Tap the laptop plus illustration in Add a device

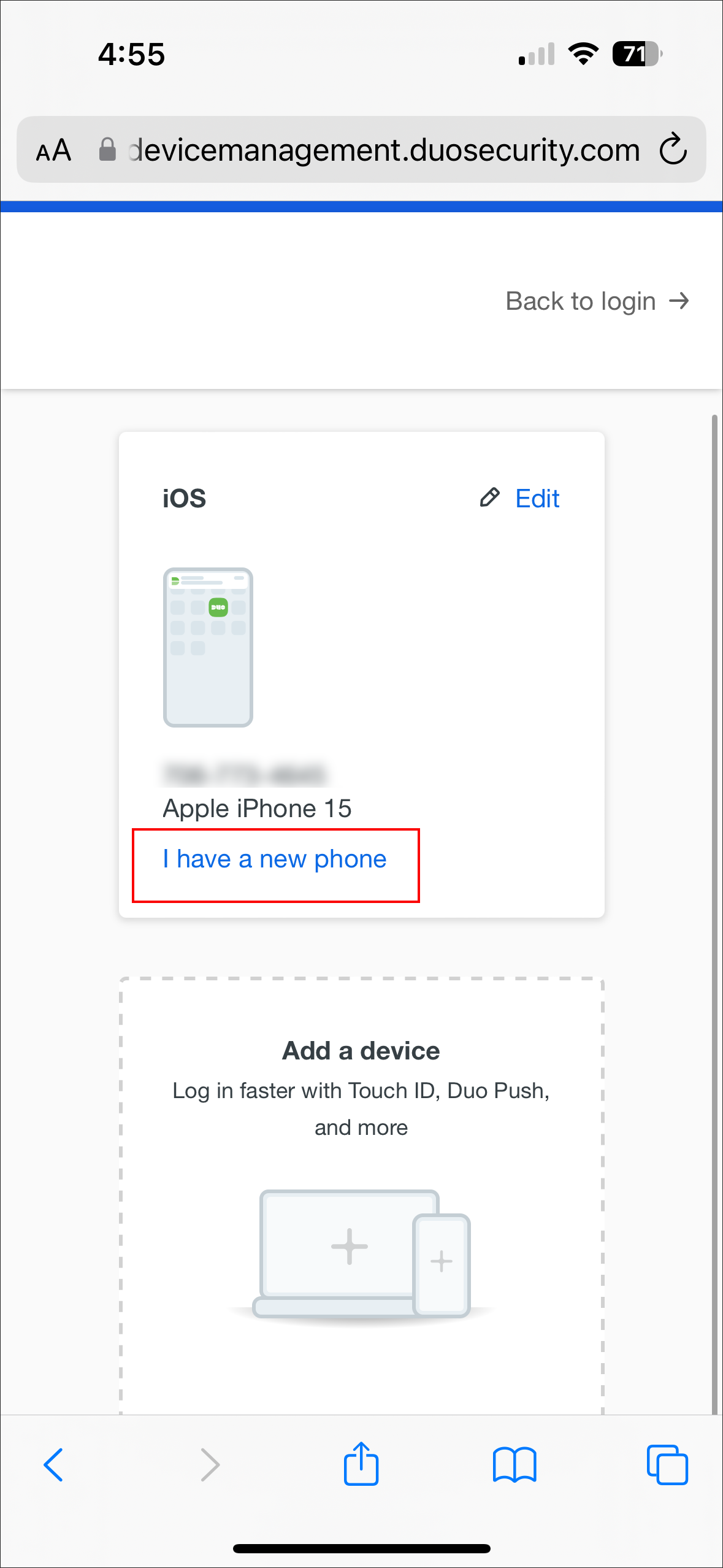[x=348, y=1245]
